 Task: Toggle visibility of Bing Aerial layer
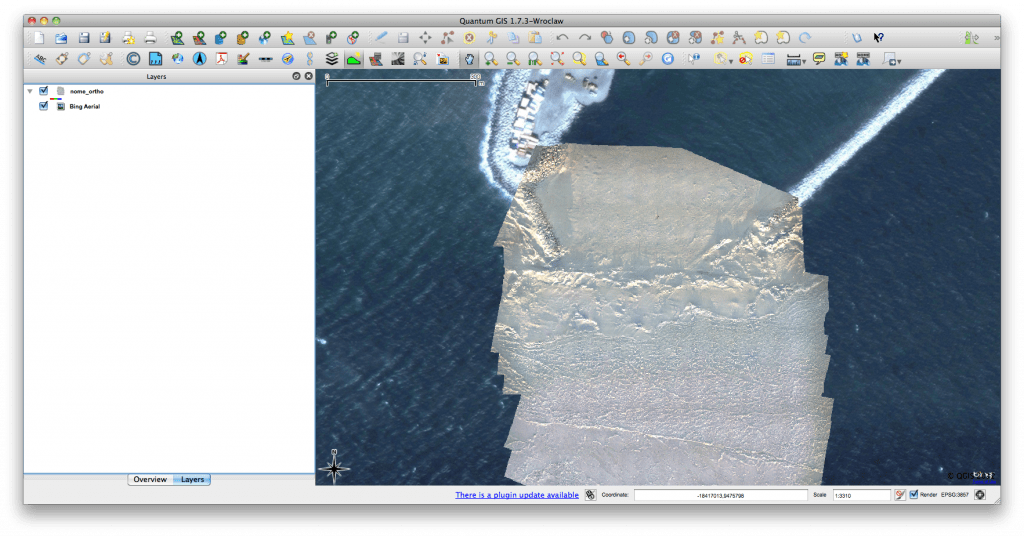44,106
